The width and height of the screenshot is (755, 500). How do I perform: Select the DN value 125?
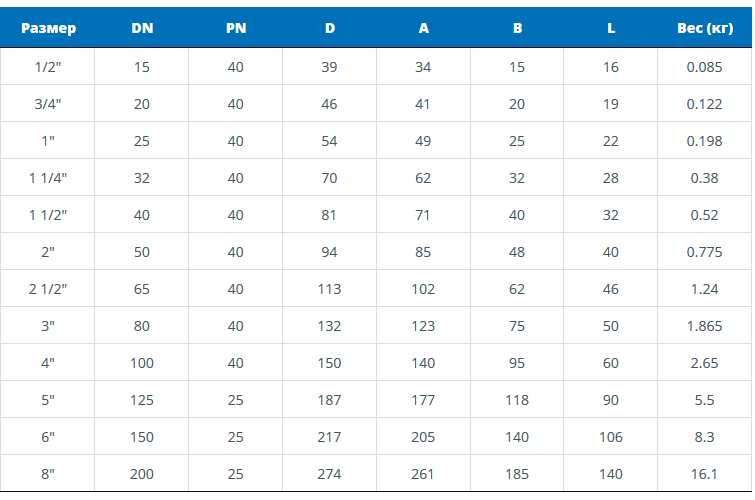point(142,400)
